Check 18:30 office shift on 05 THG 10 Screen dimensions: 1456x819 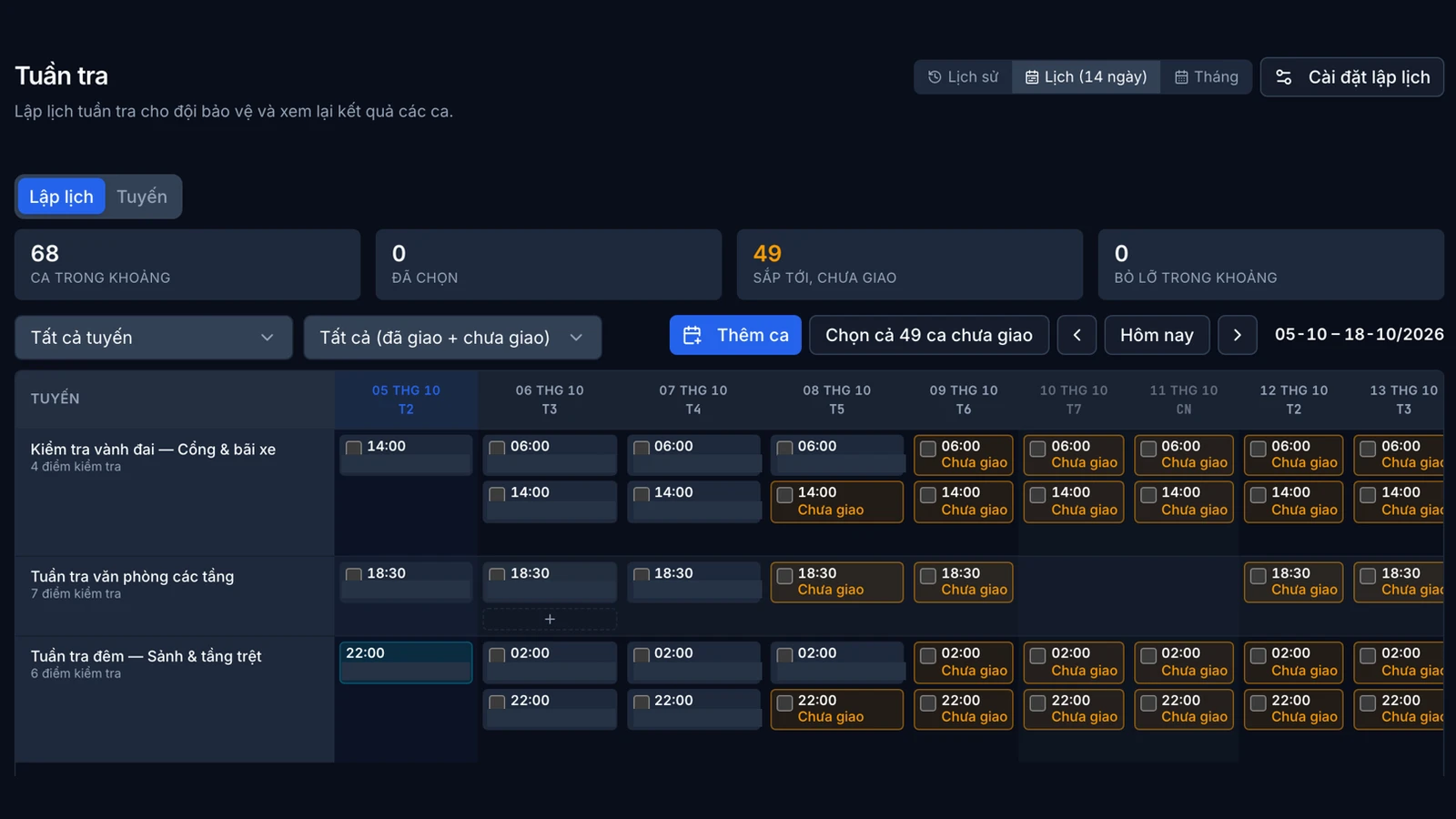[354, 574]
